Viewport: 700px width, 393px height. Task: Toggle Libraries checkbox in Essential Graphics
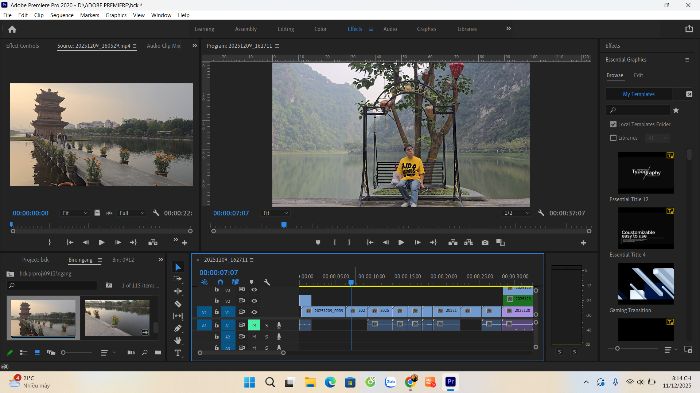(613, 138)
